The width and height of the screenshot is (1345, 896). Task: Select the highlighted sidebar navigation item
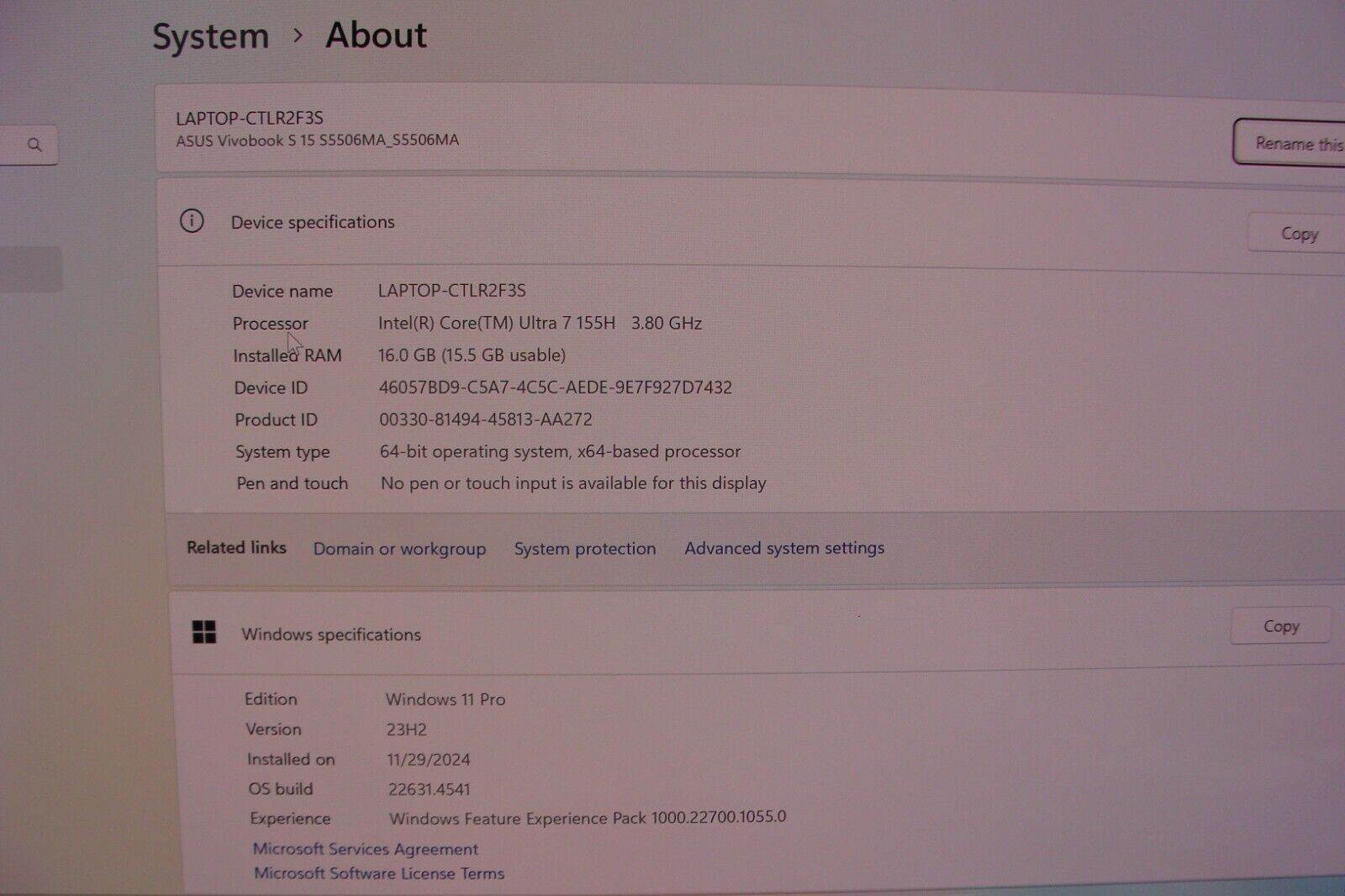click(x=29, y=269)
